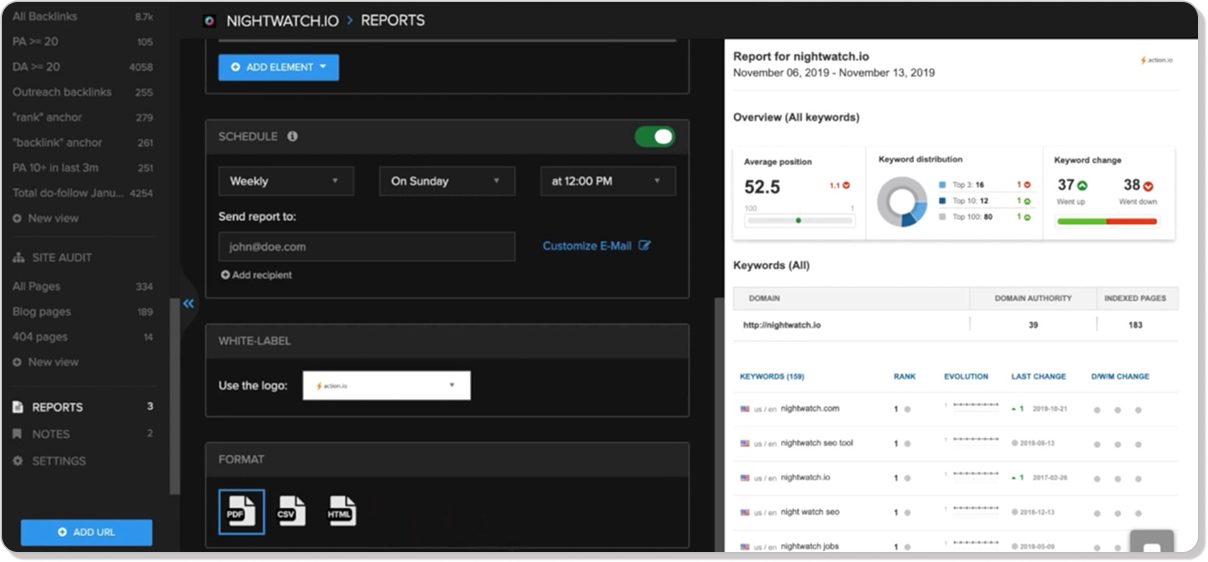This screenshot has width=1208, height=562.
Task: Click NIGHTWATCH.IO breadcrumb in header
Action: tap(283, 20)
